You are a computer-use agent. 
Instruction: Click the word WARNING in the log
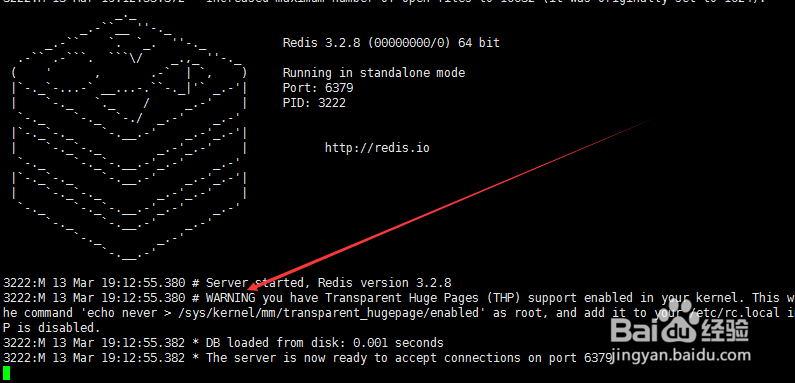(231, 298)
